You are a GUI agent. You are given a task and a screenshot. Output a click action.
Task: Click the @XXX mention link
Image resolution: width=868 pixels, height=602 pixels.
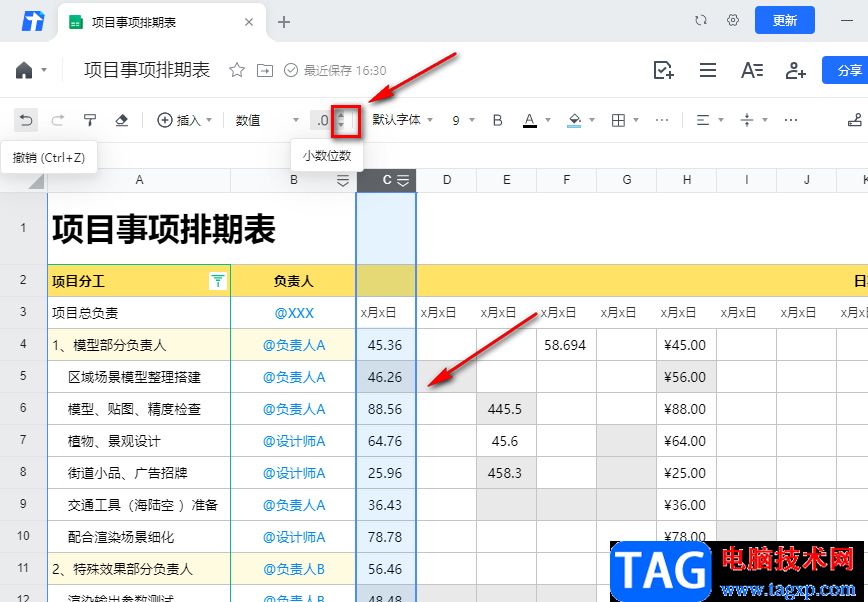(x=294, y=313)
